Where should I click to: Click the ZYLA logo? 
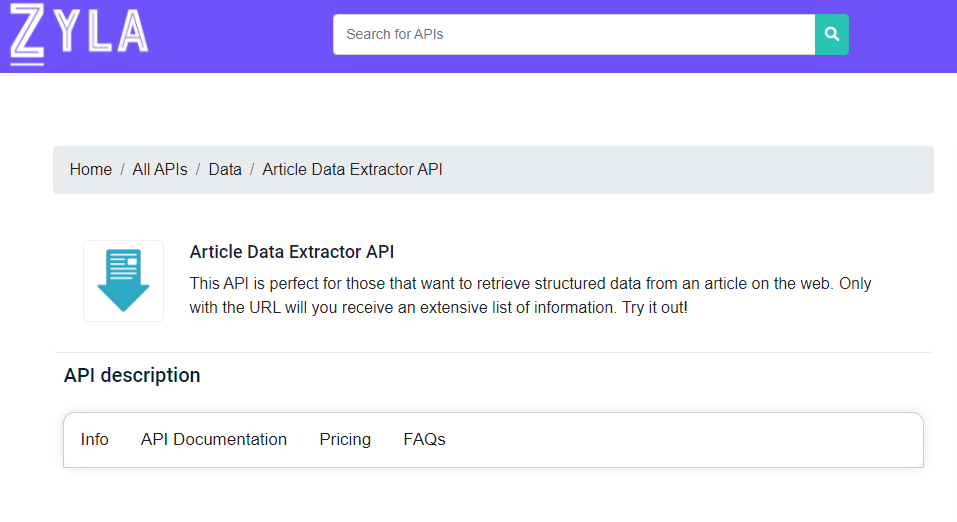tap(79, 34)
